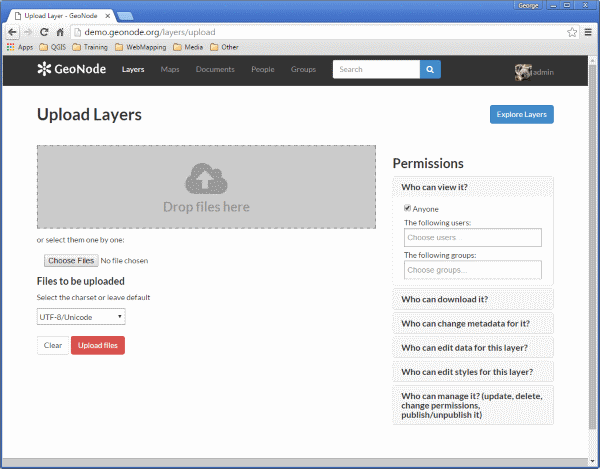The height and width of the screenshot is (469, 600).
Task: Open the Chrome hamburger menu
Action: pos(588,32)
